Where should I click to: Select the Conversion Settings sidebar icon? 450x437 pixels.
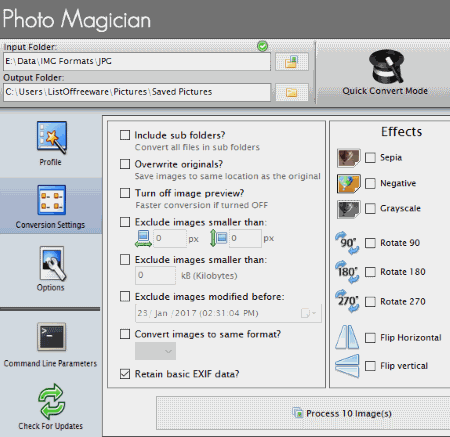(51, 200)
